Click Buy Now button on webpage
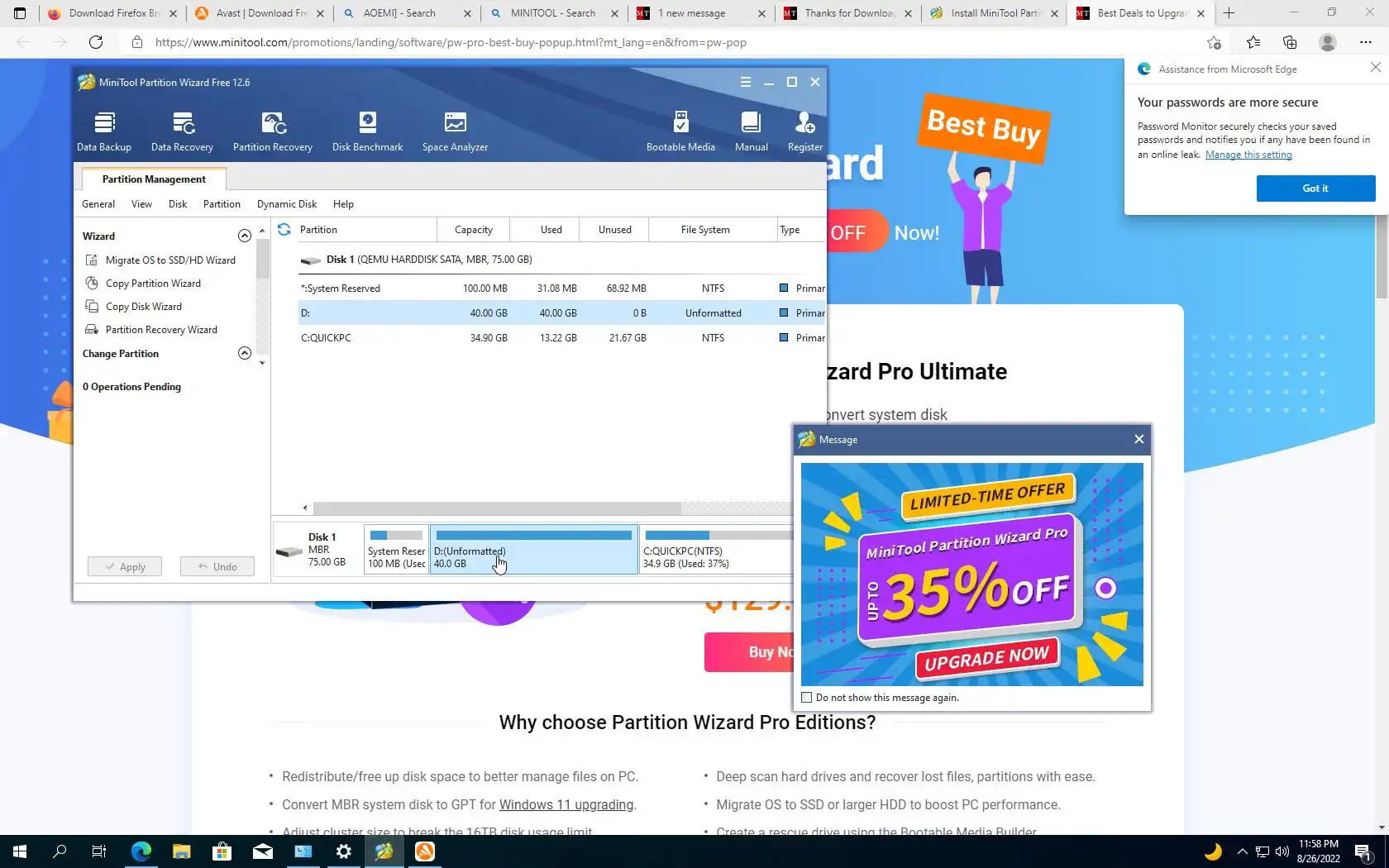This screenshot has height=868, width=1389. [749, 652]
